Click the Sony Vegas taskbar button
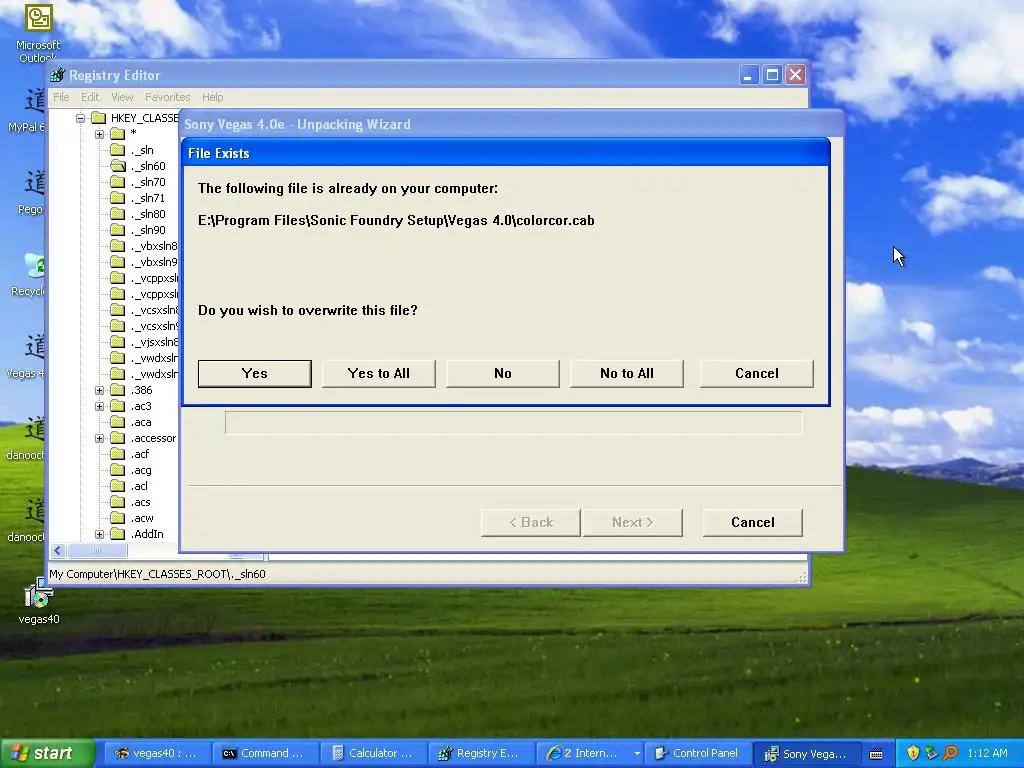 [x=806, y=754]
